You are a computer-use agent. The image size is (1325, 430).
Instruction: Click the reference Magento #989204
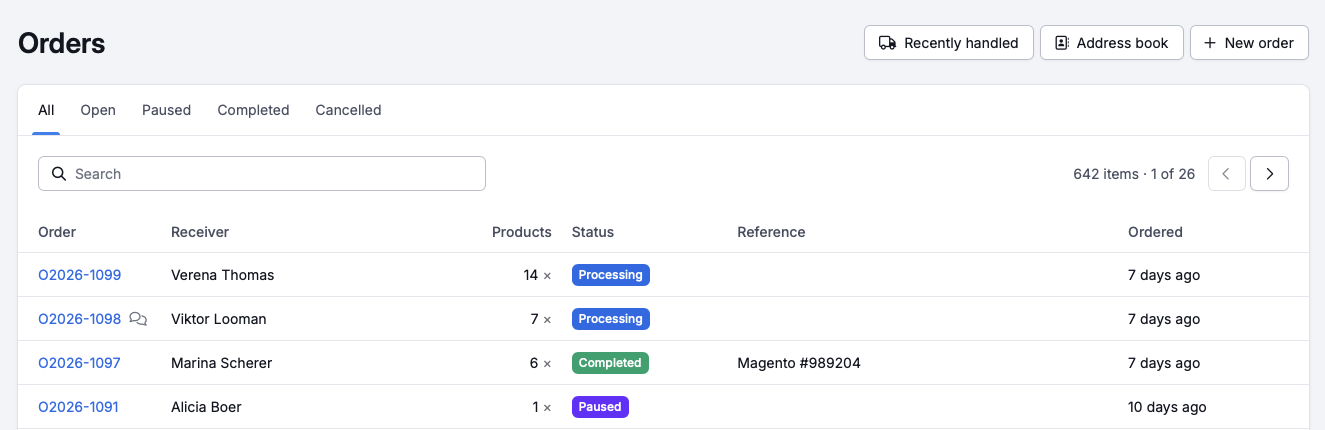click(x=799, y=363)
